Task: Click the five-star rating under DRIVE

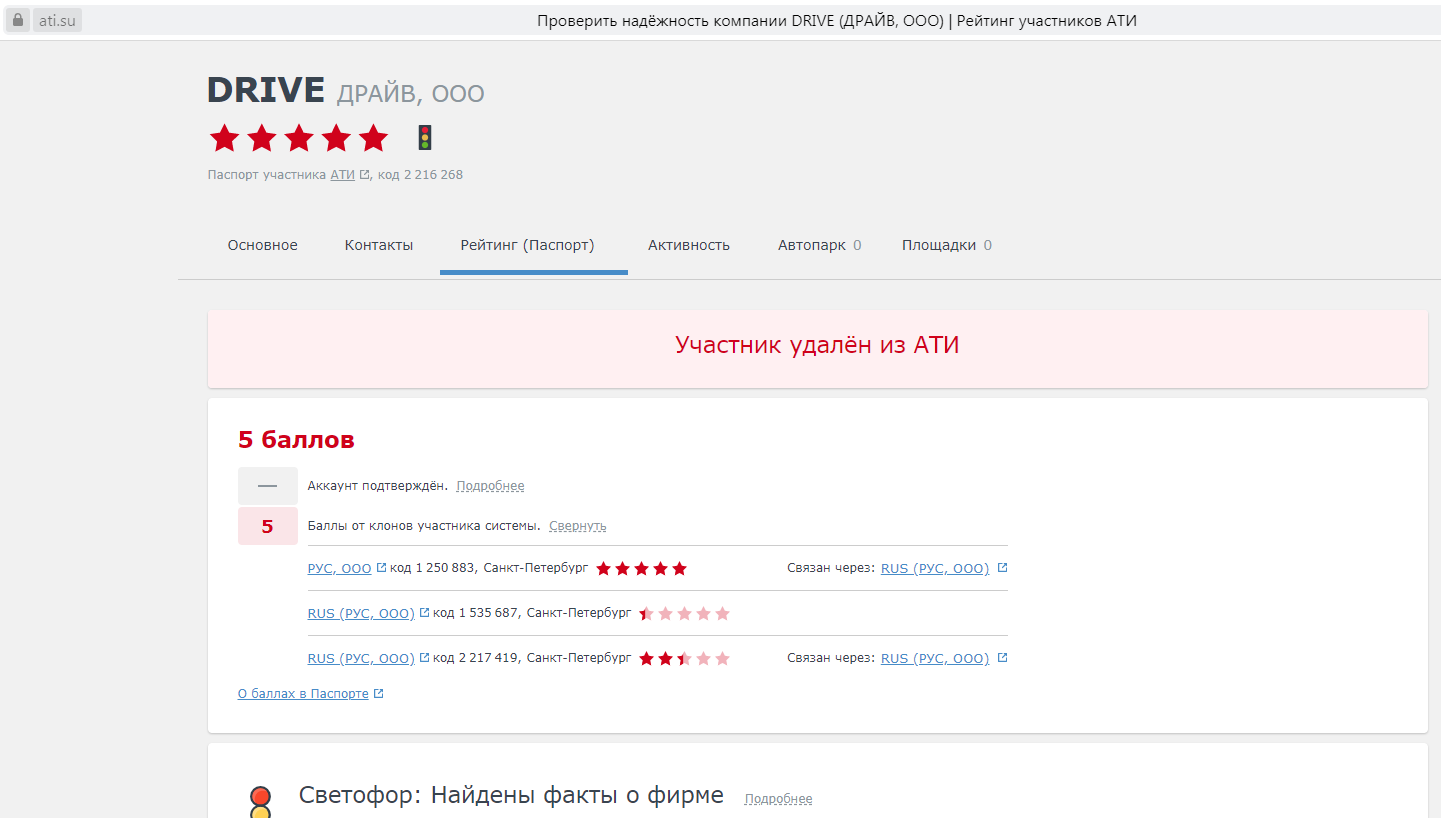Action: click(x=298, y=138)
